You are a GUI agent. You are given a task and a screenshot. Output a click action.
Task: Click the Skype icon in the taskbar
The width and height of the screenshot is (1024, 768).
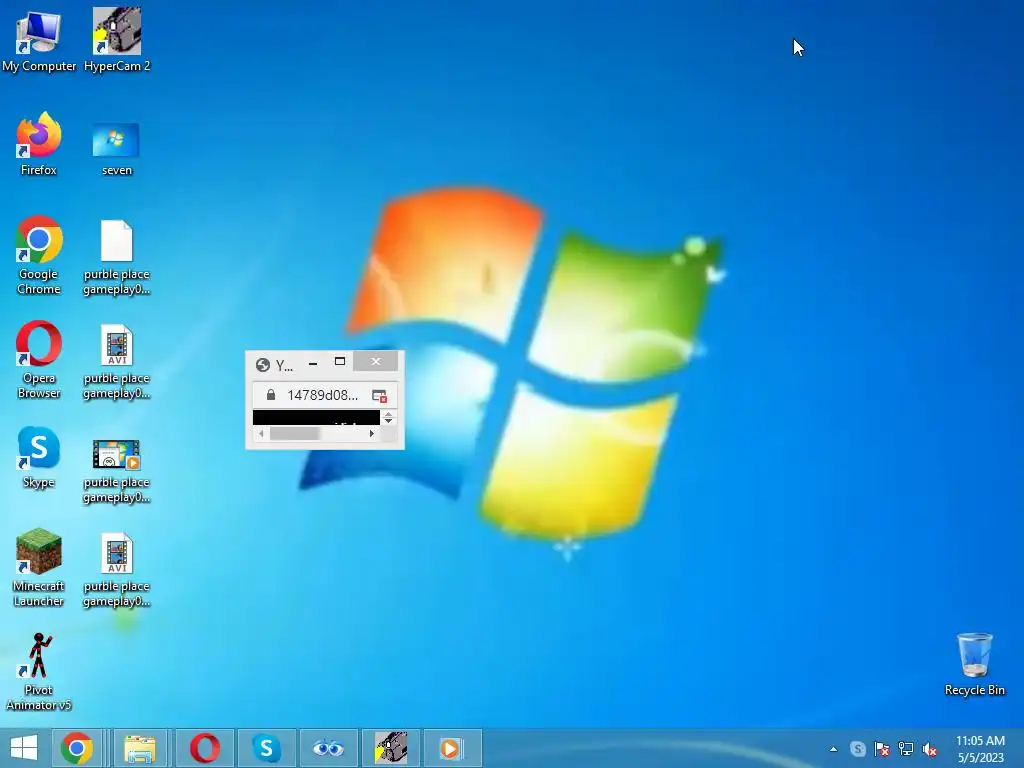[x=266, y=748]
